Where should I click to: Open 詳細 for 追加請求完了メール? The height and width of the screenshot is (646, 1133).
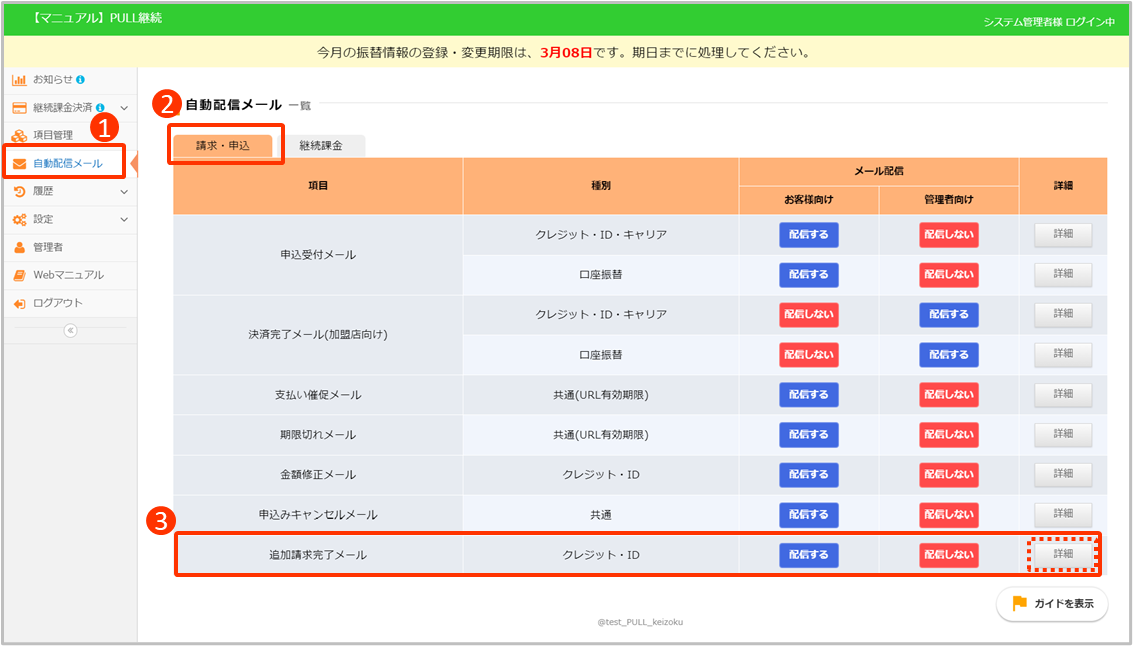(1063, 555)
